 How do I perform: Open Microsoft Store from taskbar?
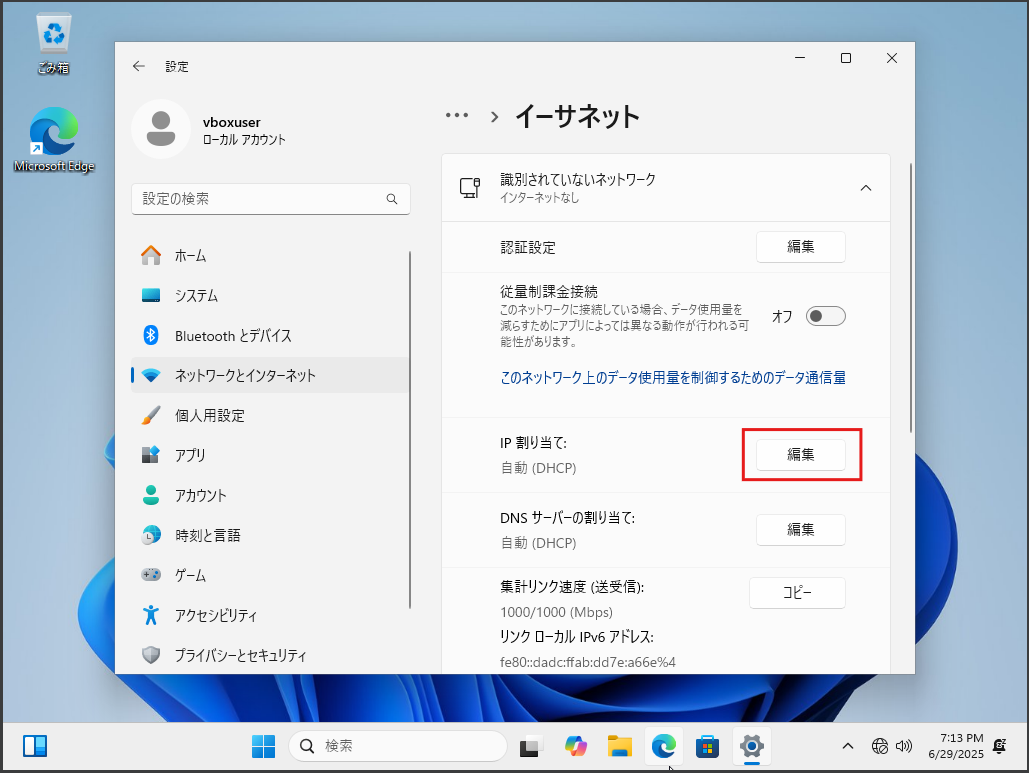(707, 746)
